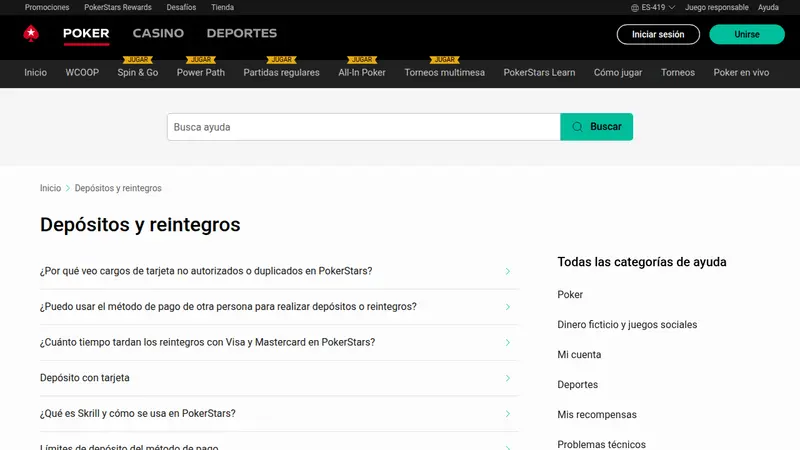800x450 pixels.
Task: Click the Iniciar sesión button
Action: click(x=658, y=35)
